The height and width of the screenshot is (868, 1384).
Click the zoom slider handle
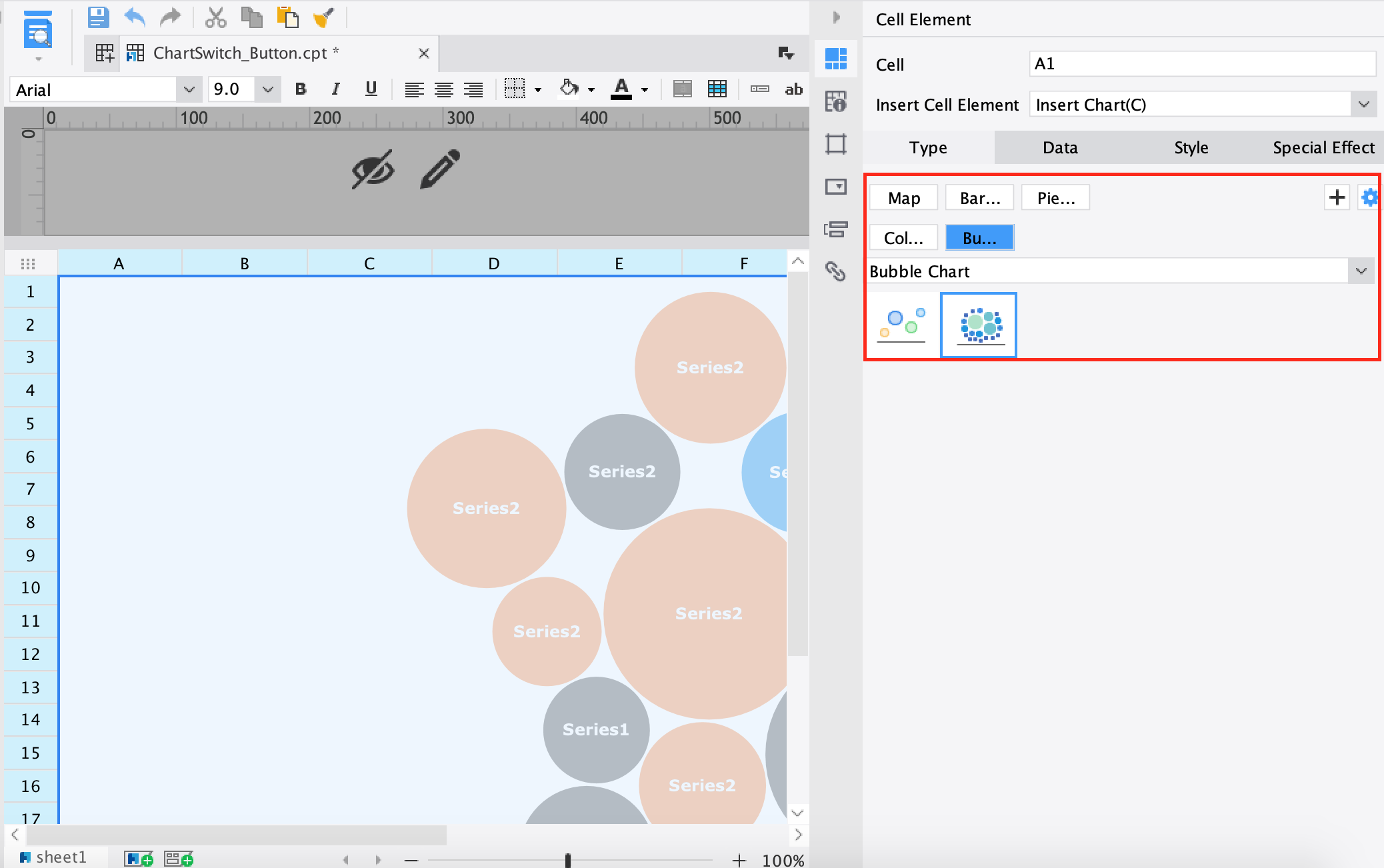click(x=567, y=860)
